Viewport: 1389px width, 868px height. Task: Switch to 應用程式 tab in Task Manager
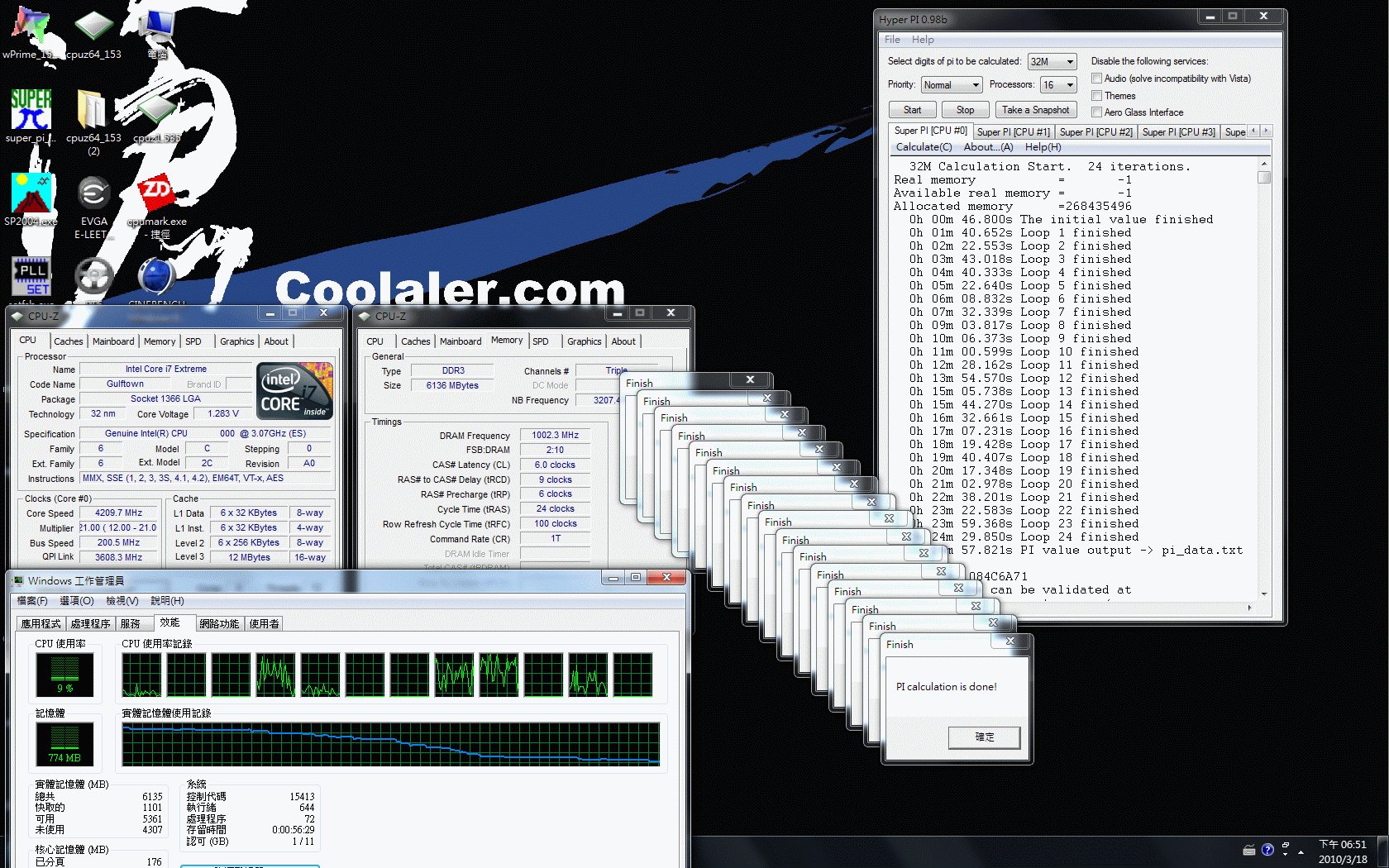(41, 624)
